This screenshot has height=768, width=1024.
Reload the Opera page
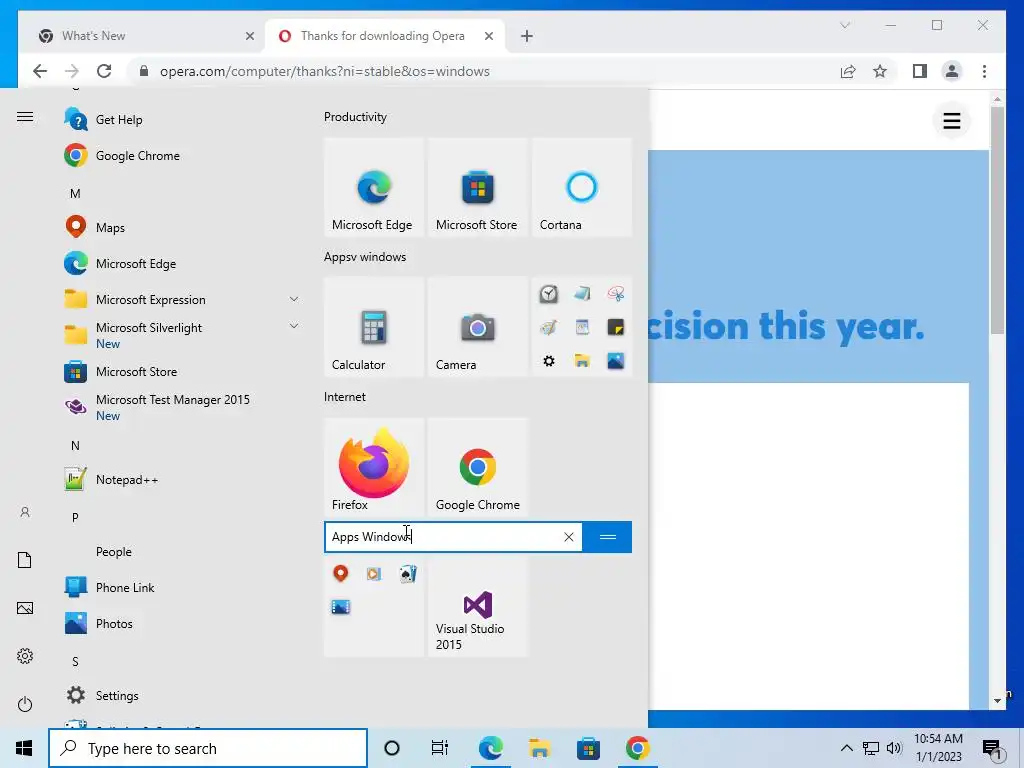click(x=104, y=71)
